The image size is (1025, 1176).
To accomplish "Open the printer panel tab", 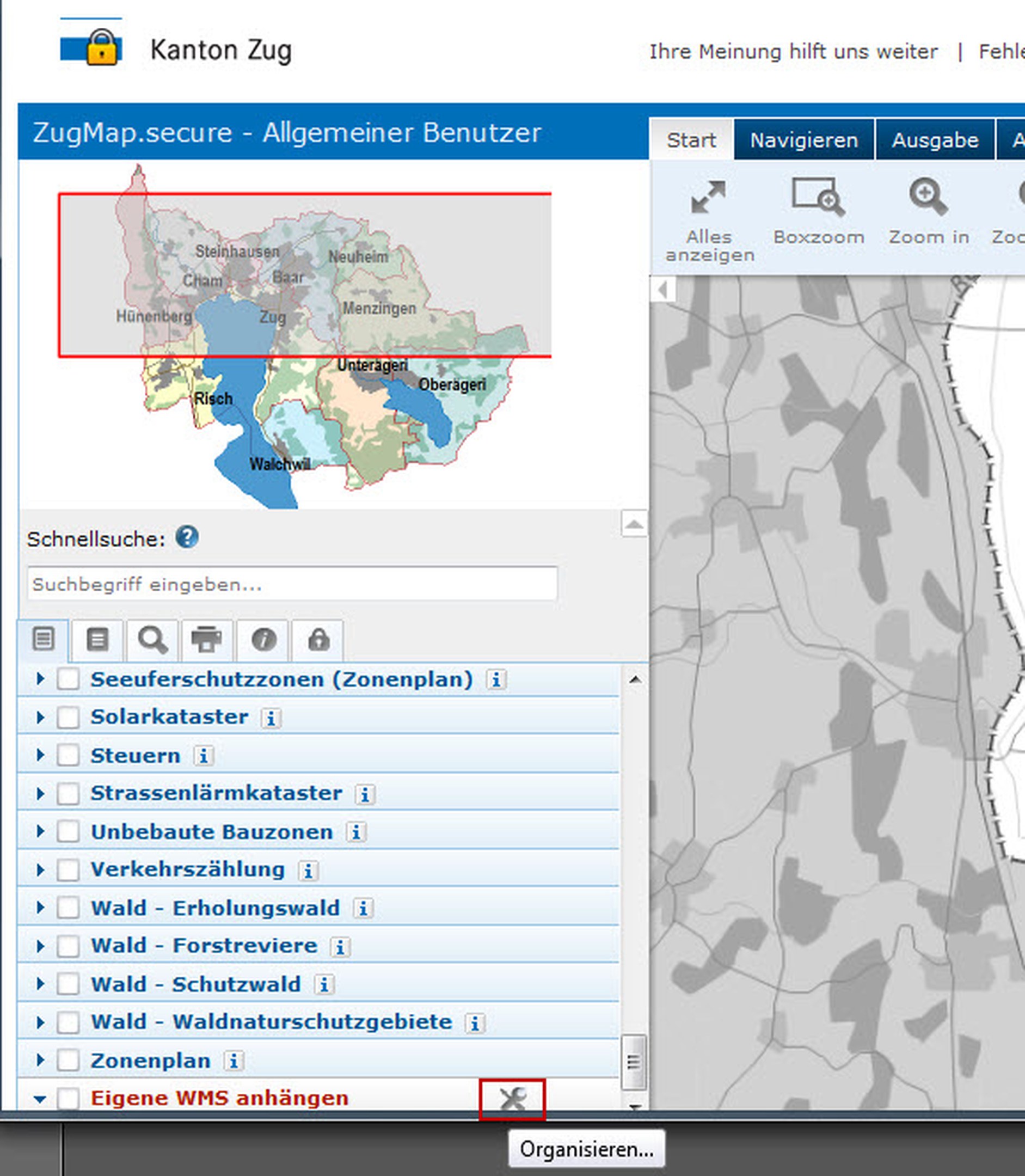I will click(206, 640).
